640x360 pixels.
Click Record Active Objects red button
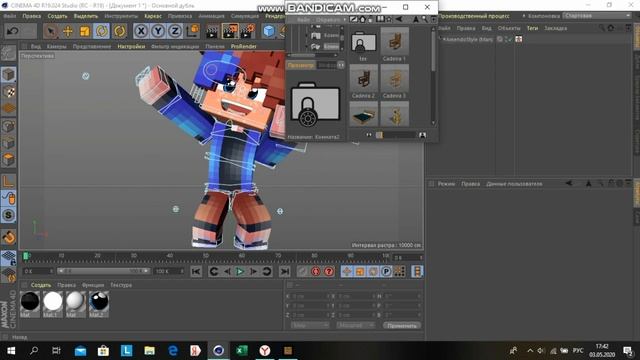[316, 271]
